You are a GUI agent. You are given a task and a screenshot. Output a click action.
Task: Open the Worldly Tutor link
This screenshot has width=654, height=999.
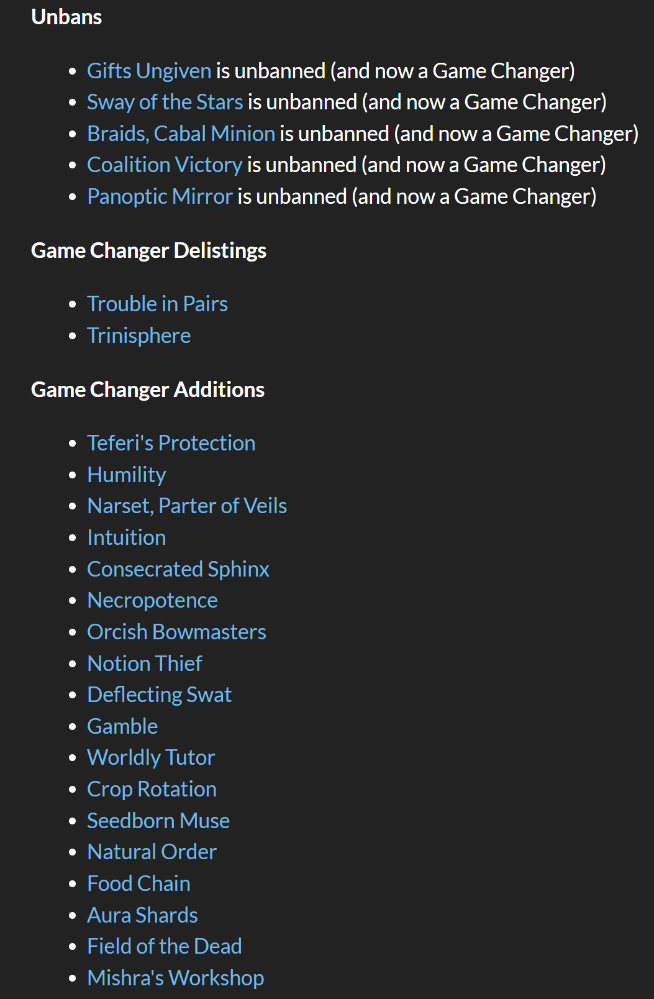coord(151,758)
